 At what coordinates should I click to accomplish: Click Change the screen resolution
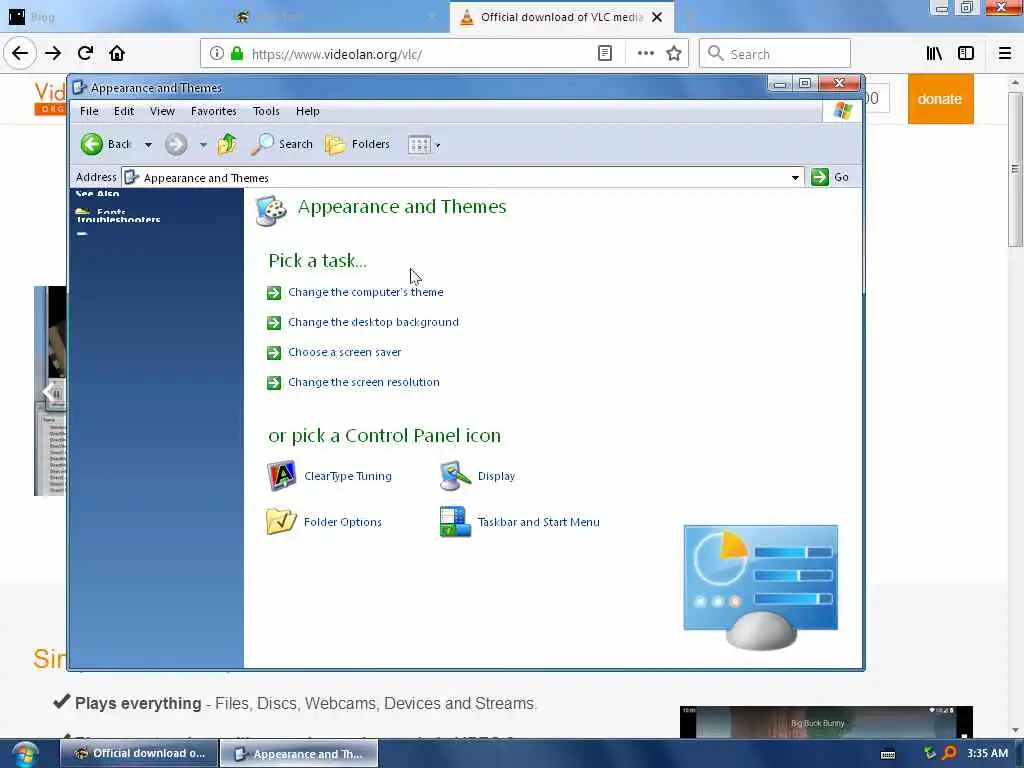364,382
